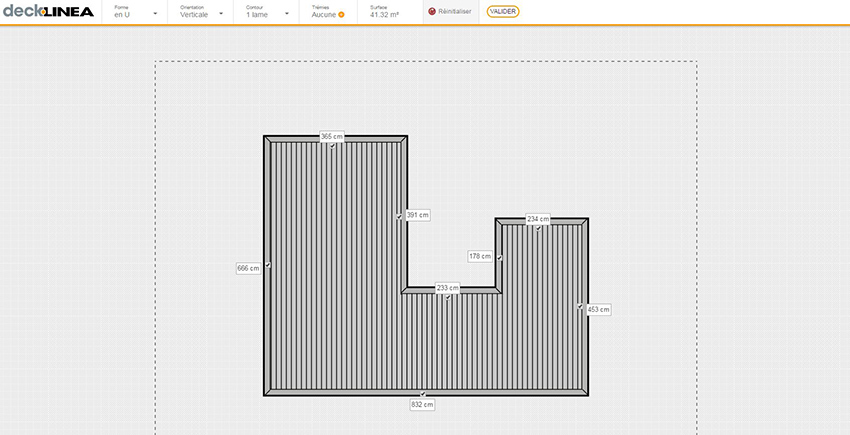Screen dimensions: 850x435
Task: Toggle the checkbox under the 365 cm label
Action: (332, 146)
